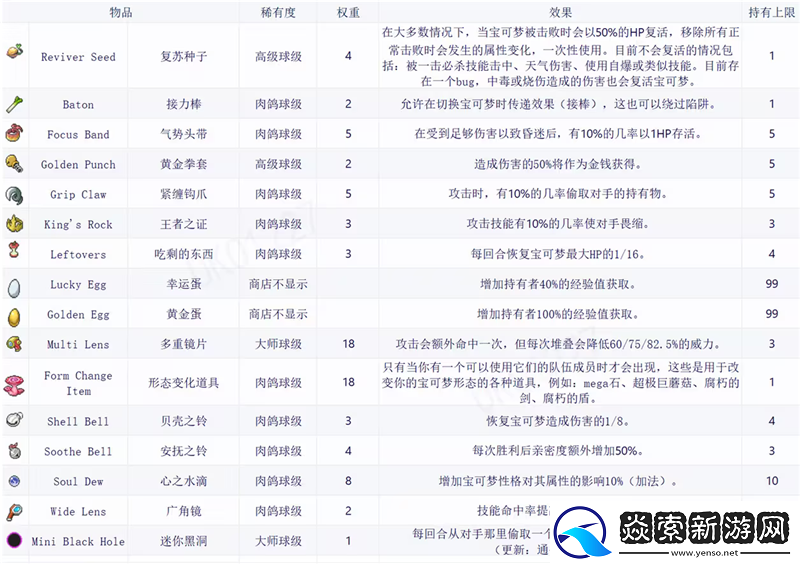Click the 'Grip Claw' name cell

coord(78,194)
